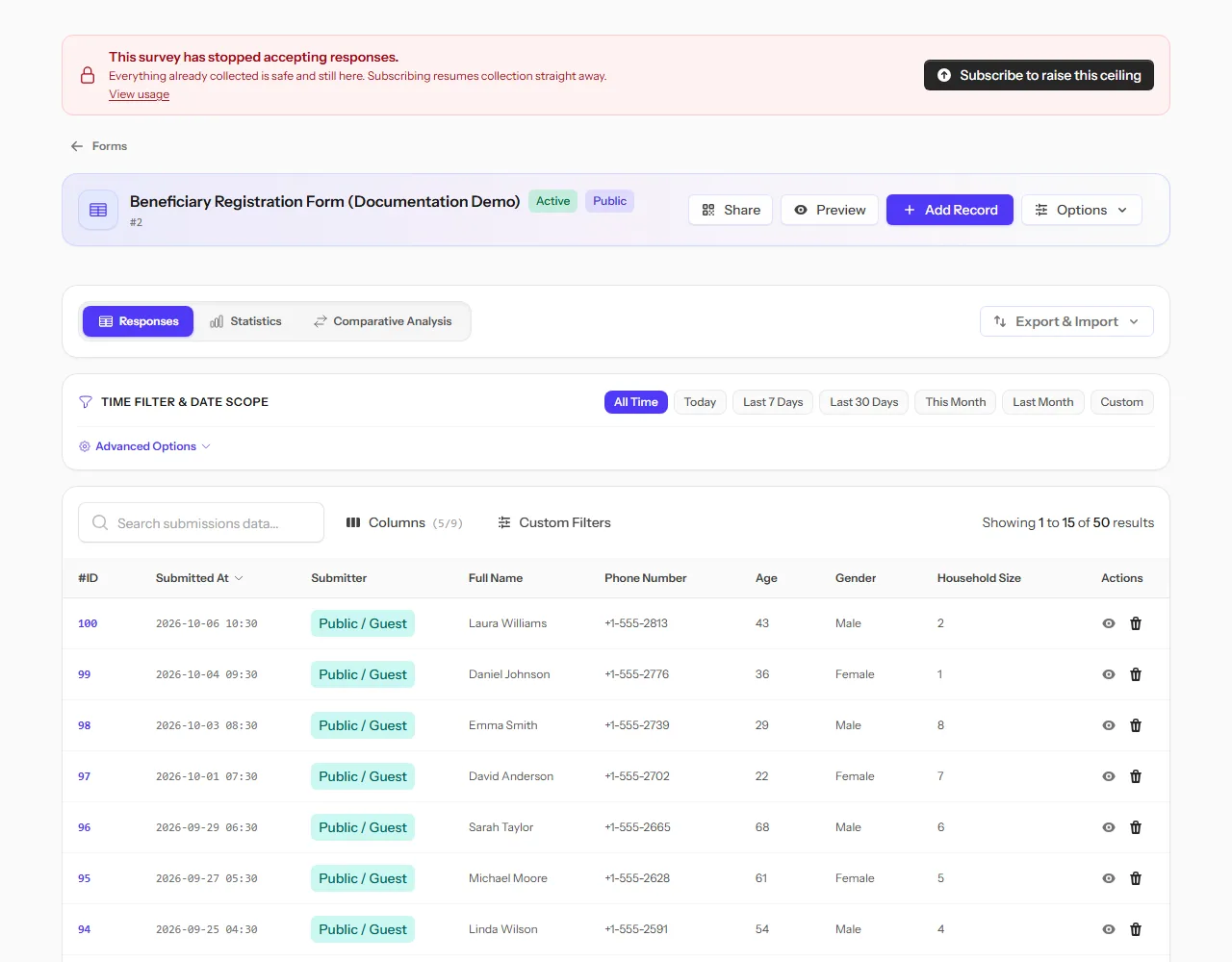The height and width of the screenshot is (962, 1232).
Task: Open the Options dropdown
Action: pyautogui.click(x=1082, y=210)
